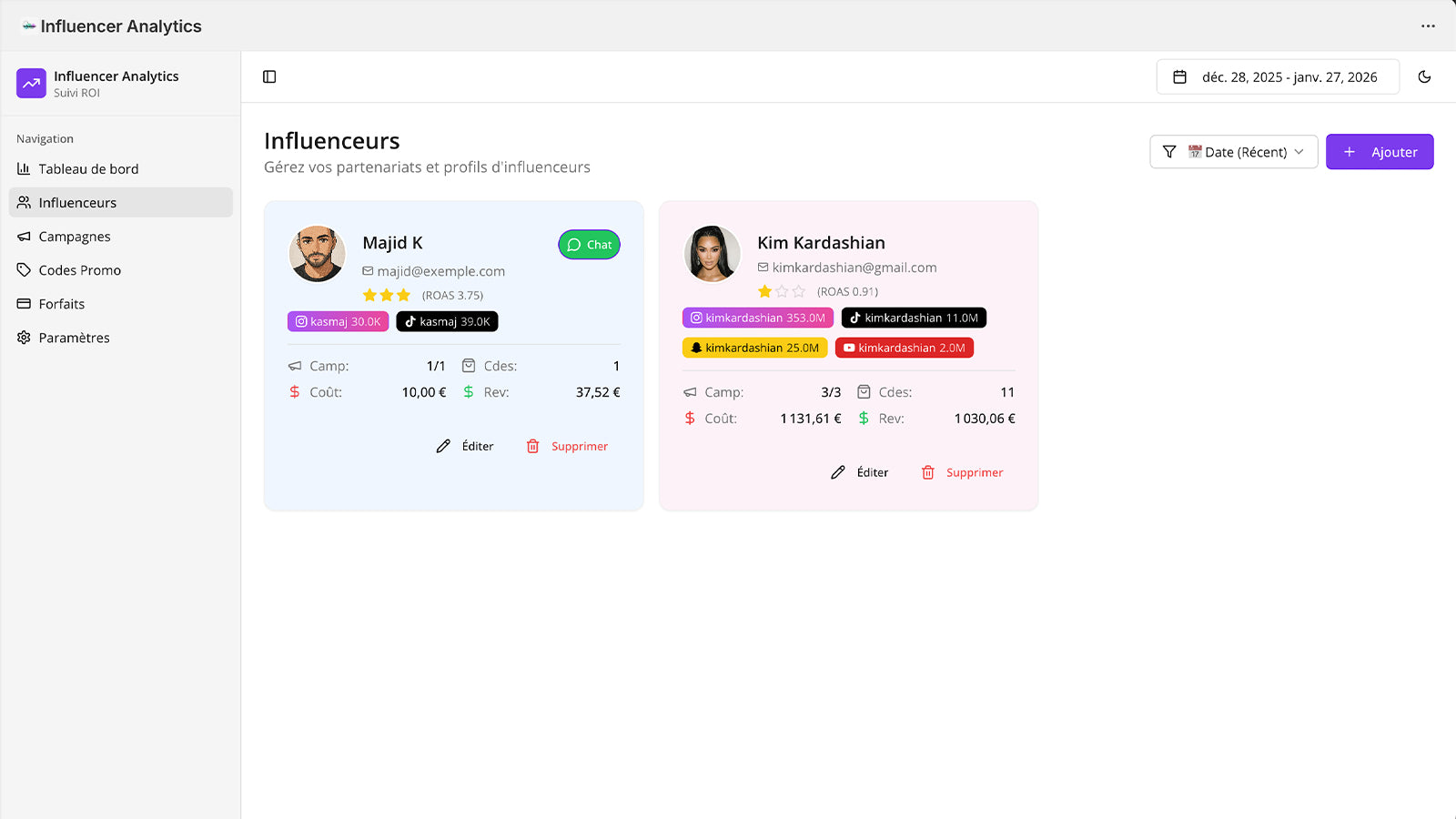Click Majid K's third rating star
1456x819 pixels.
(x=402, y=295)
